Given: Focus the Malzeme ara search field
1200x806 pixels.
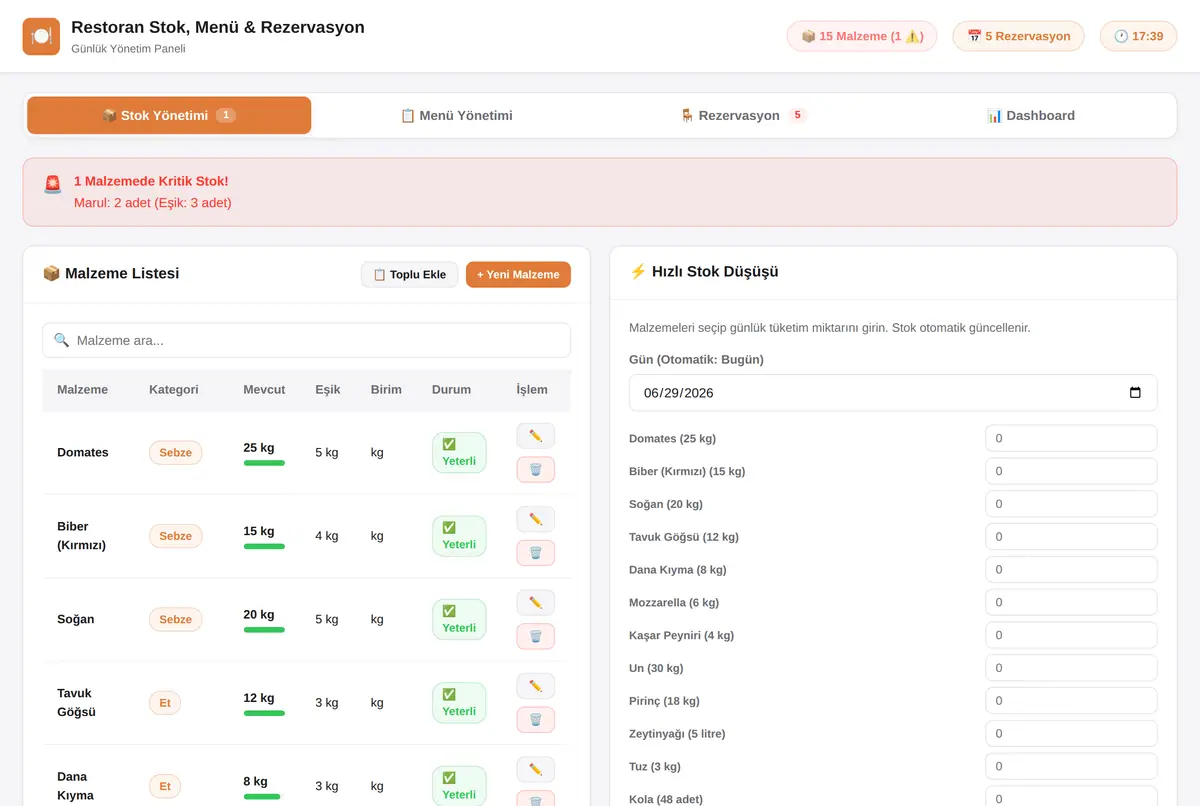Looking at the screenshot, I should [x=306, y=340].
